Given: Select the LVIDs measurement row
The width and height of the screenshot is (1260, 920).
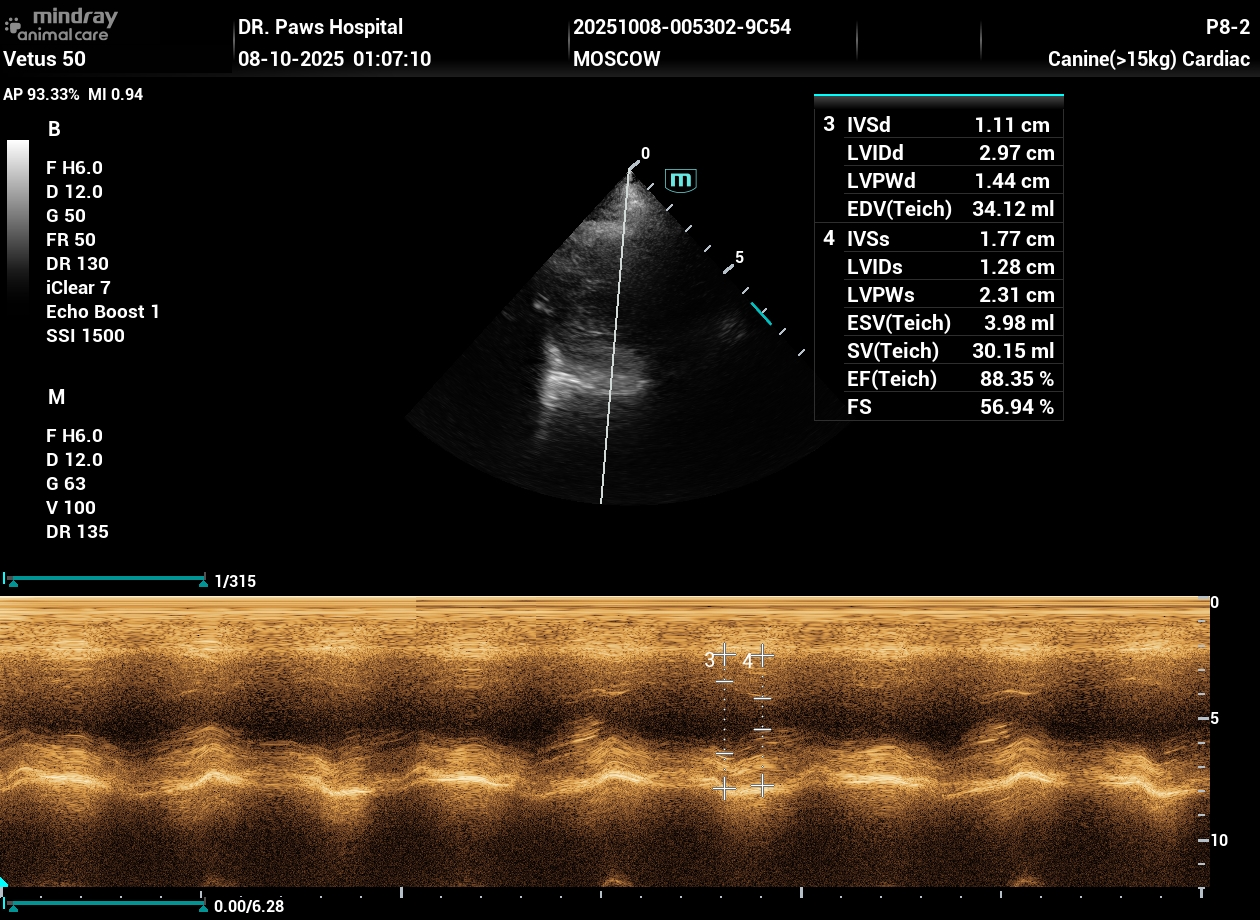Looking at the screenshot, I should pyautogui.click(x=938, y=267).
